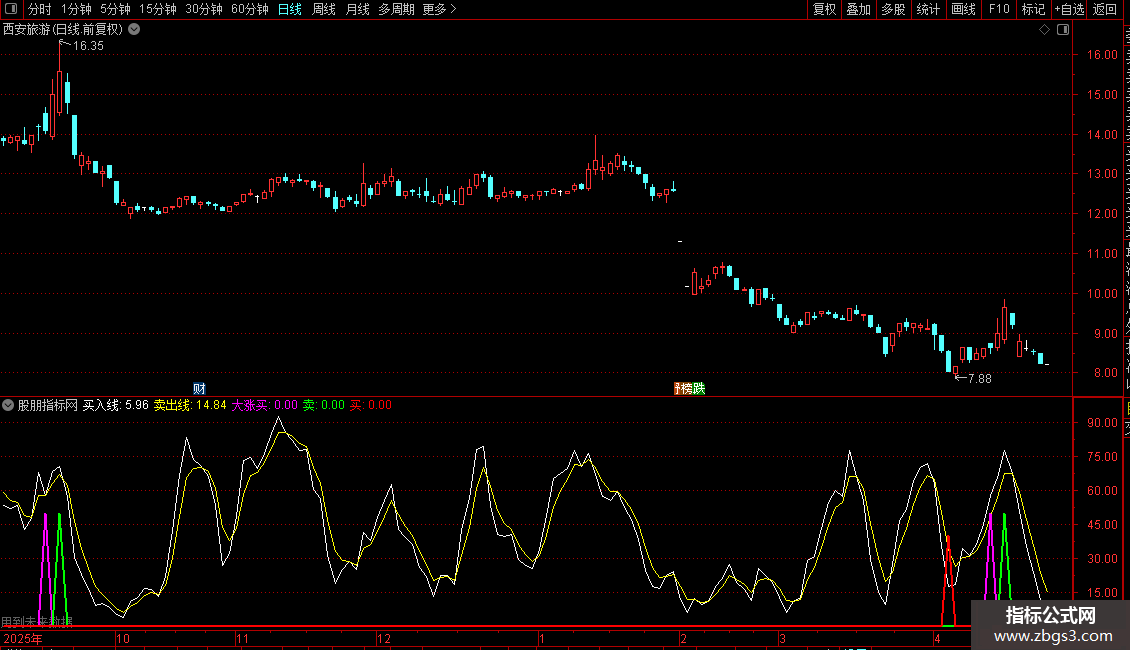Click the red 买: 0.00 value

(x=370, y=405)
